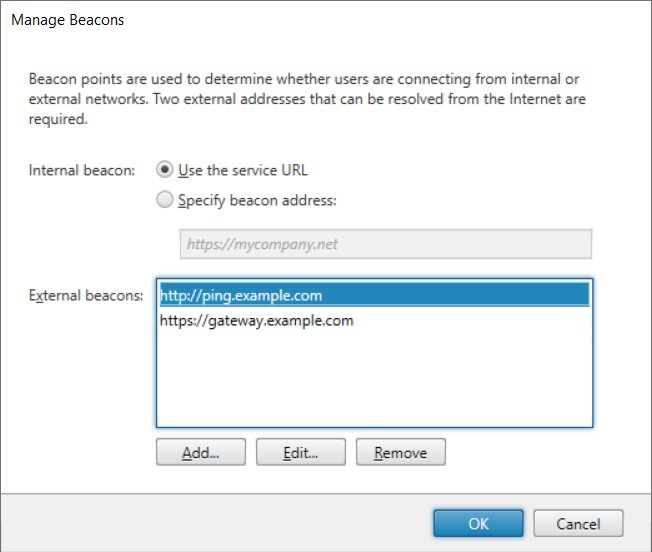Select http://ping.example.com in external beacons list
Image resolution: width=652 pixels, height=552 pixels.
coord(374,295)
